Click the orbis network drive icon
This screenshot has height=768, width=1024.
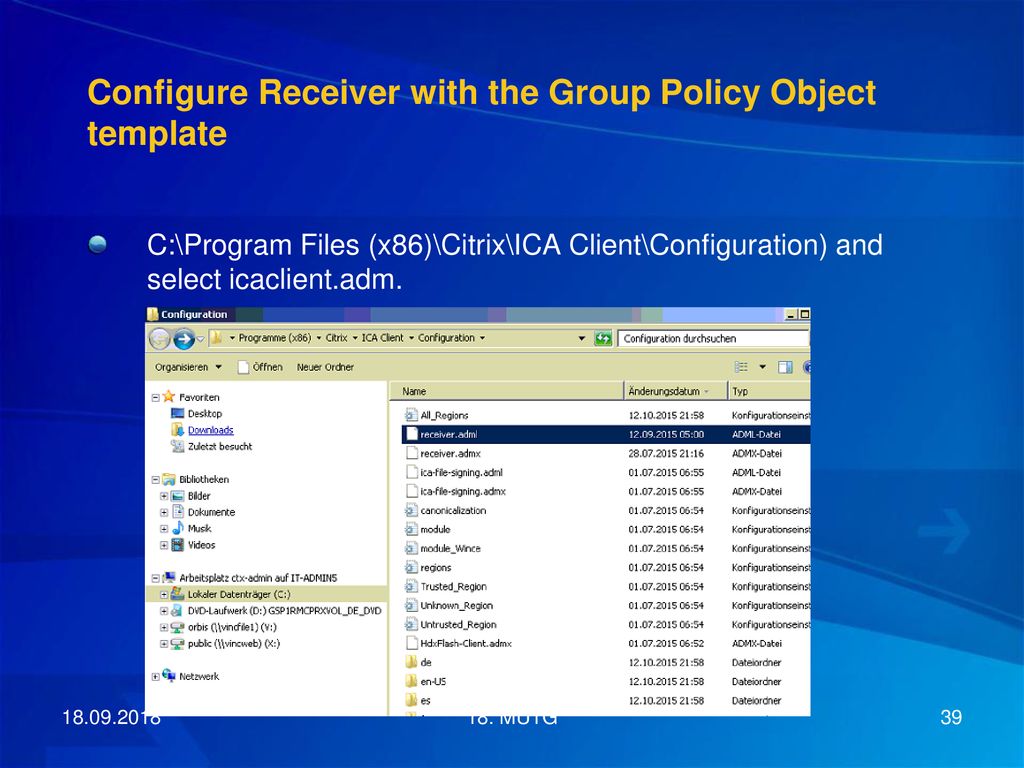pos(176,627)
